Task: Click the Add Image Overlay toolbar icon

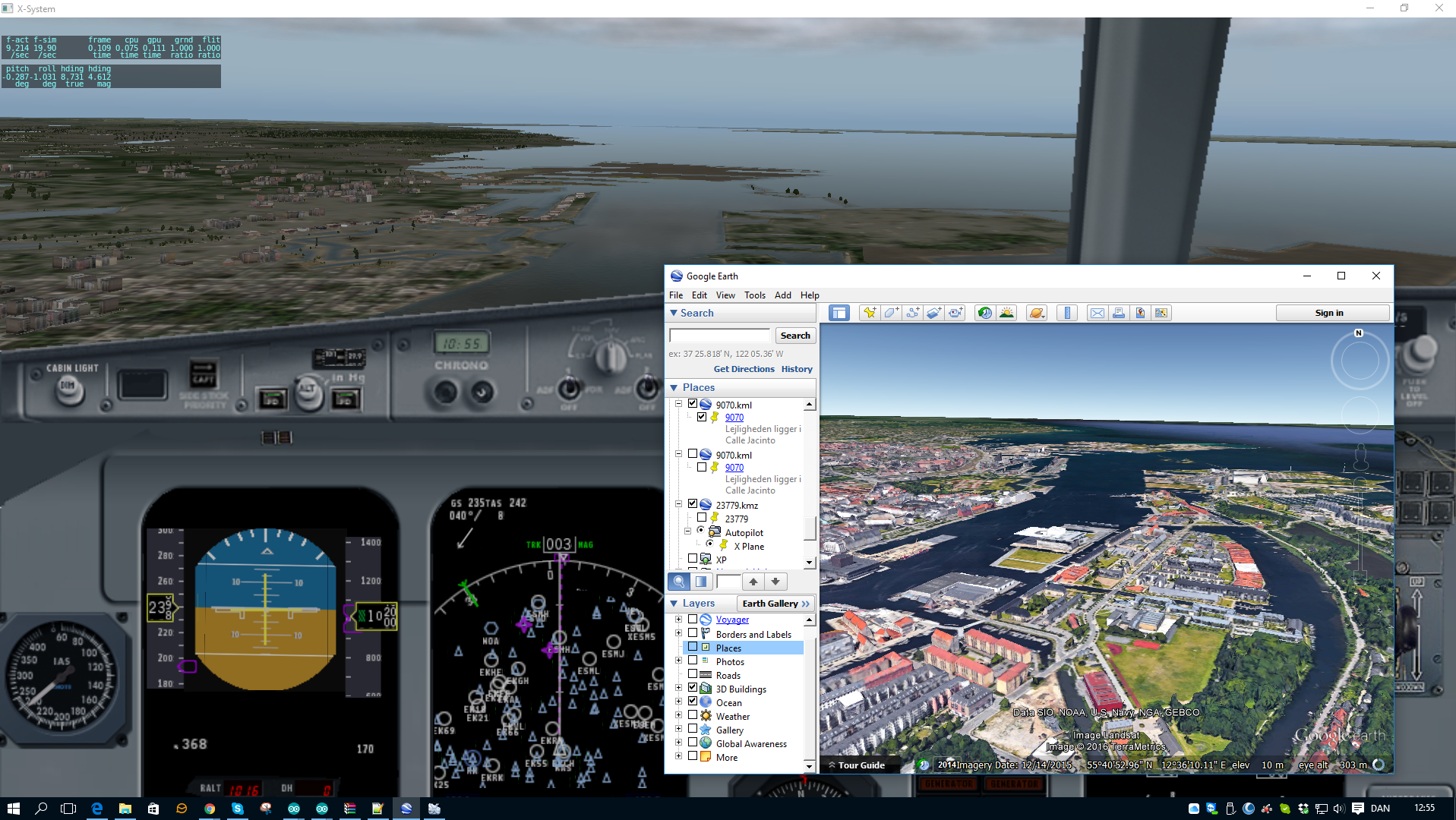Action: tap(933, 313)
